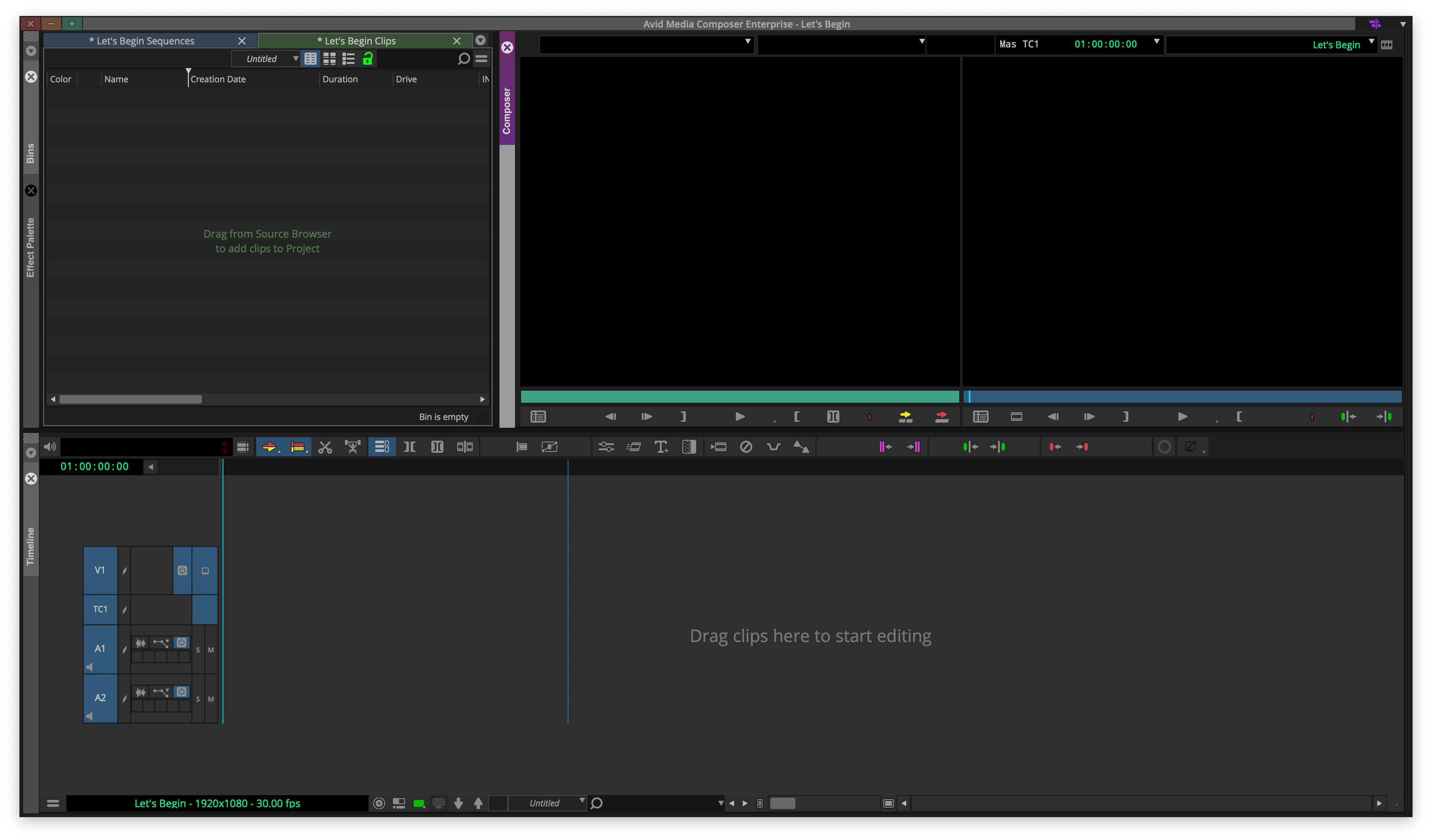
Task: Switch the bin to Frame view
Action: 330,59
